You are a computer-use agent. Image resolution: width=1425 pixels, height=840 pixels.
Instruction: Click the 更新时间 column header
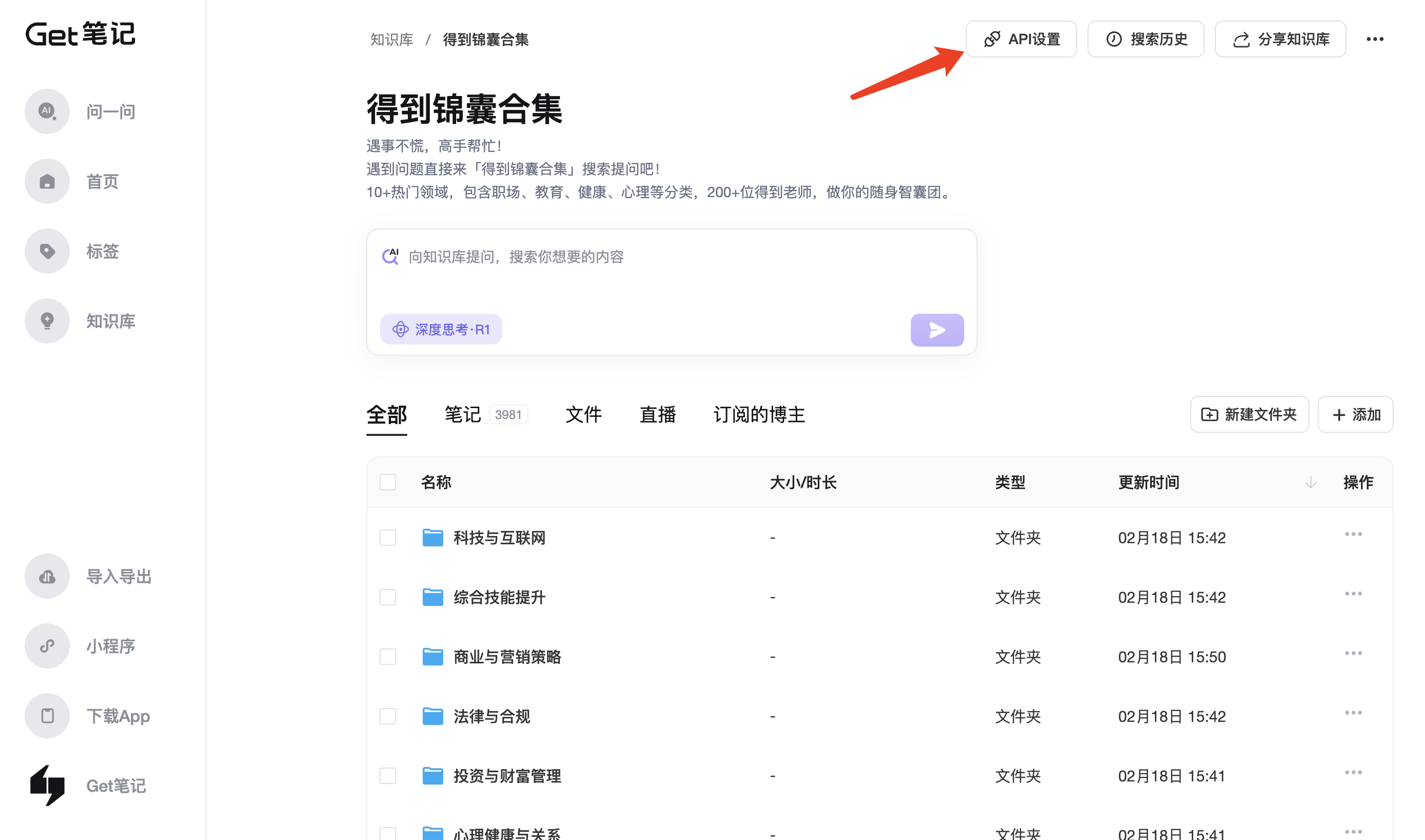pos(1148,482)
